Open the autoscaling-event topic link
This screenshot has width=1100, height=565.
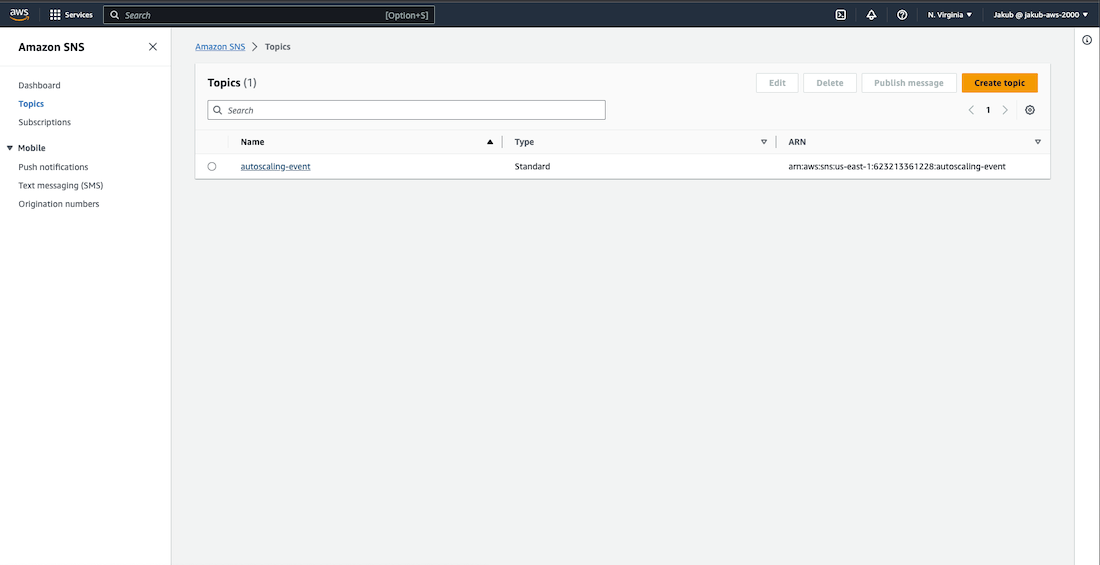click(x=275, y=166)
